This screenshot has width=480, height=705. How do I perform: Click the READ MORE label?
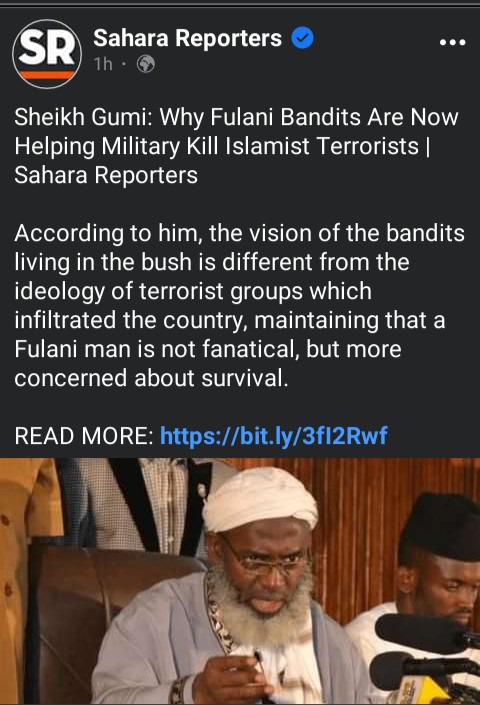coord(84,436)
